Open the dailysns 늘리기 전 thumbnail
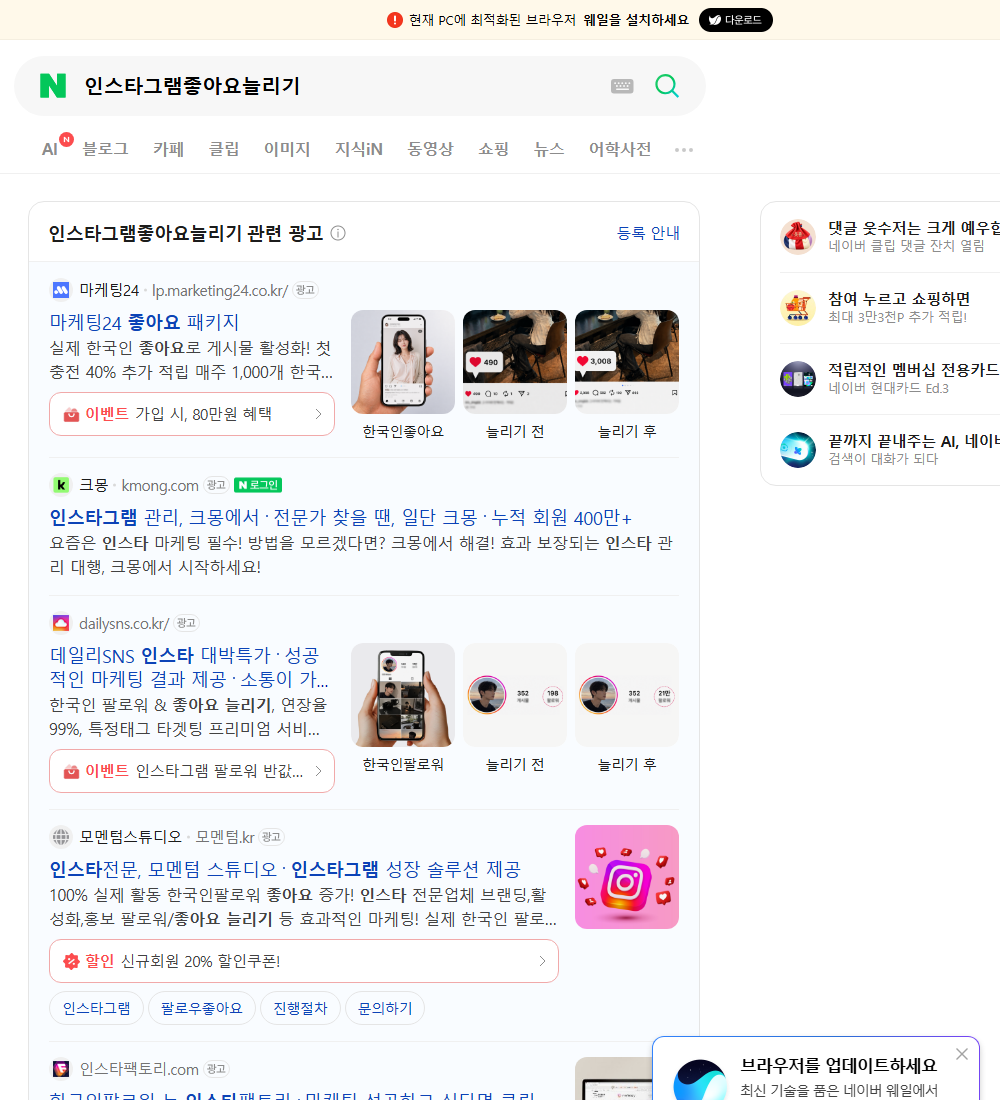 (515, 695)
